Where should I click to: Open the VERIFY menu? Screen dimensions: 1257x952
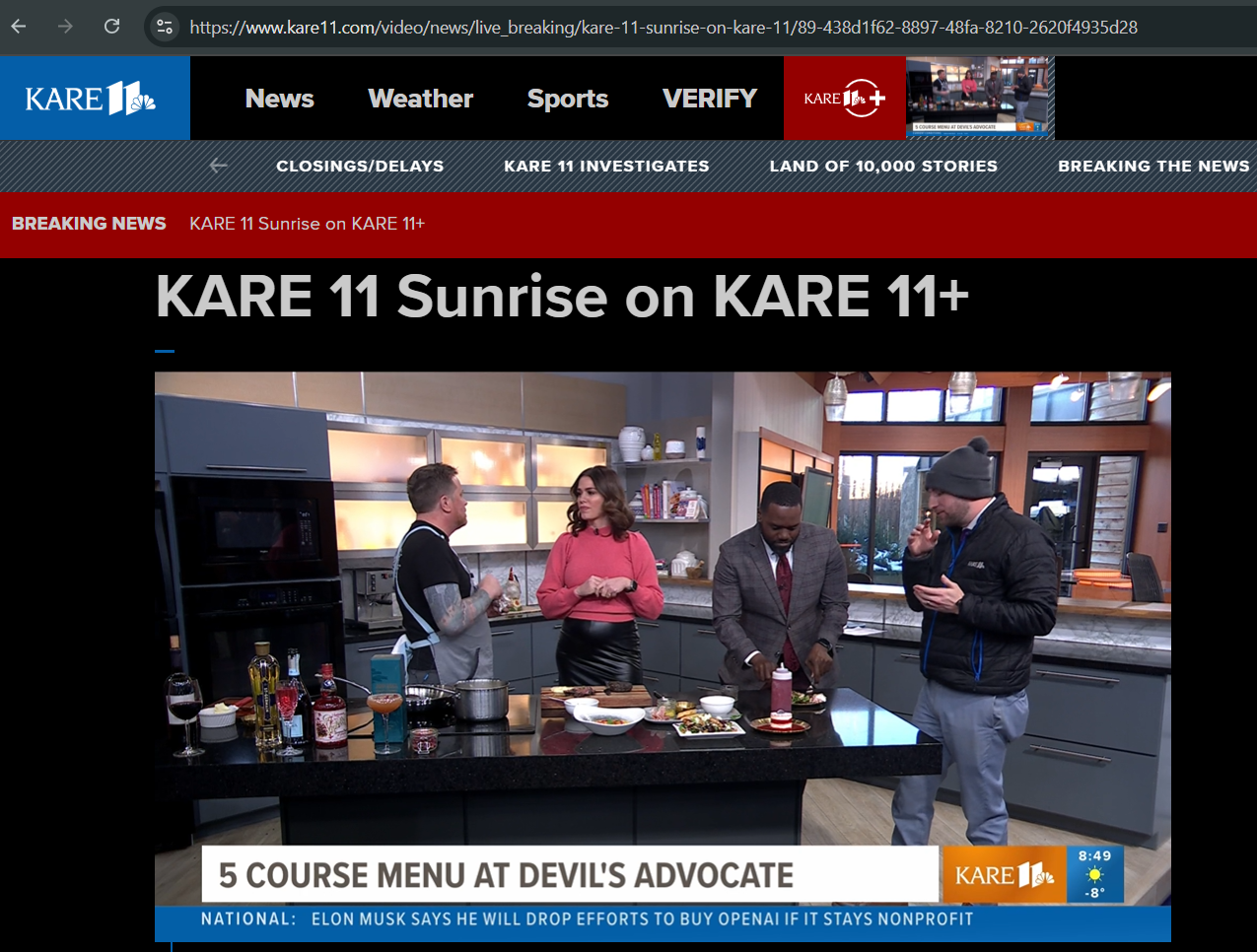tap(710, 99)
